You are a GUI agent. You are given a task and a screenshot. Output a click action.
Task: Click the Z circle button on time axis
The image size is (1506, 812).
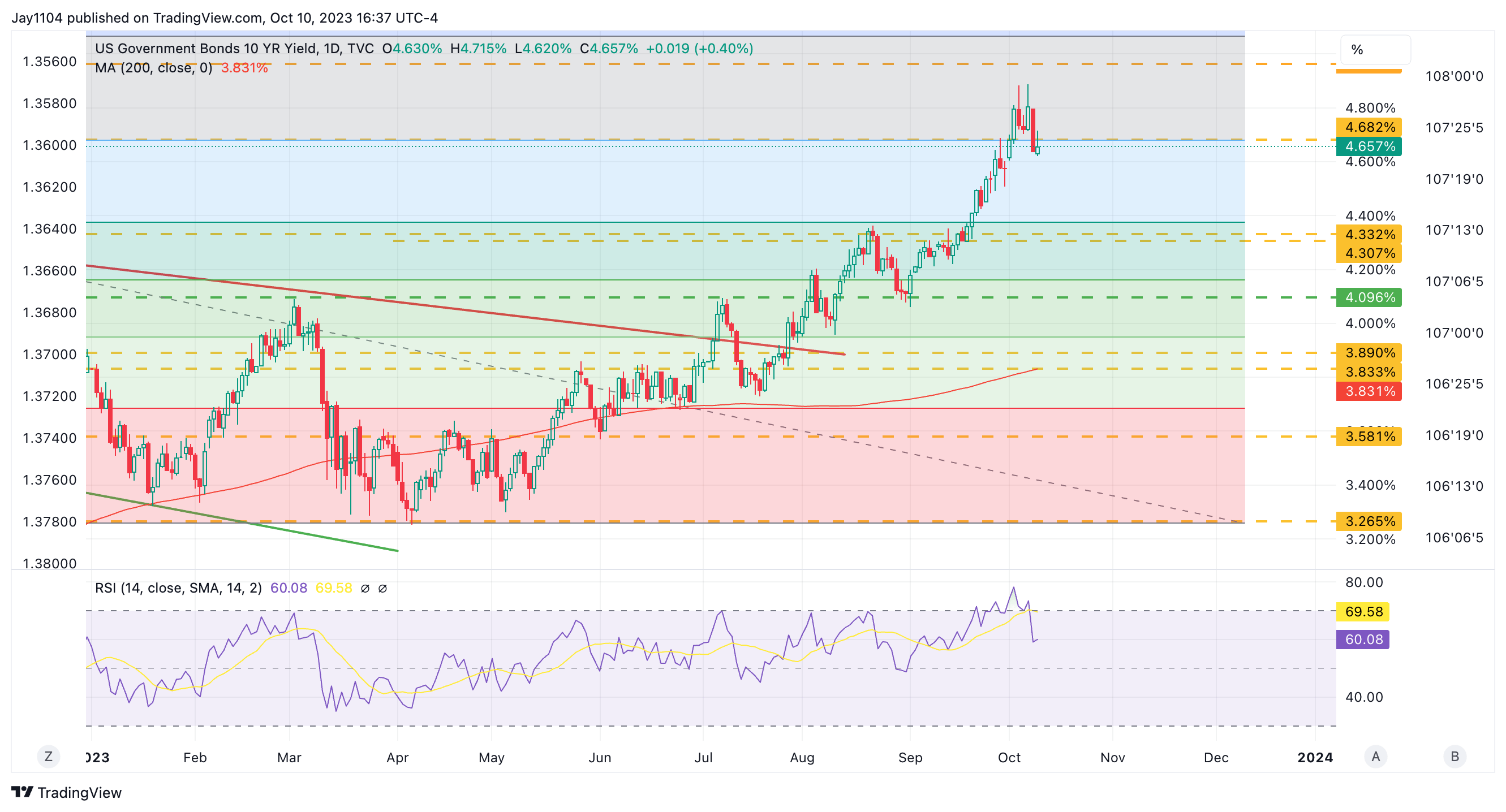(49, 757)
